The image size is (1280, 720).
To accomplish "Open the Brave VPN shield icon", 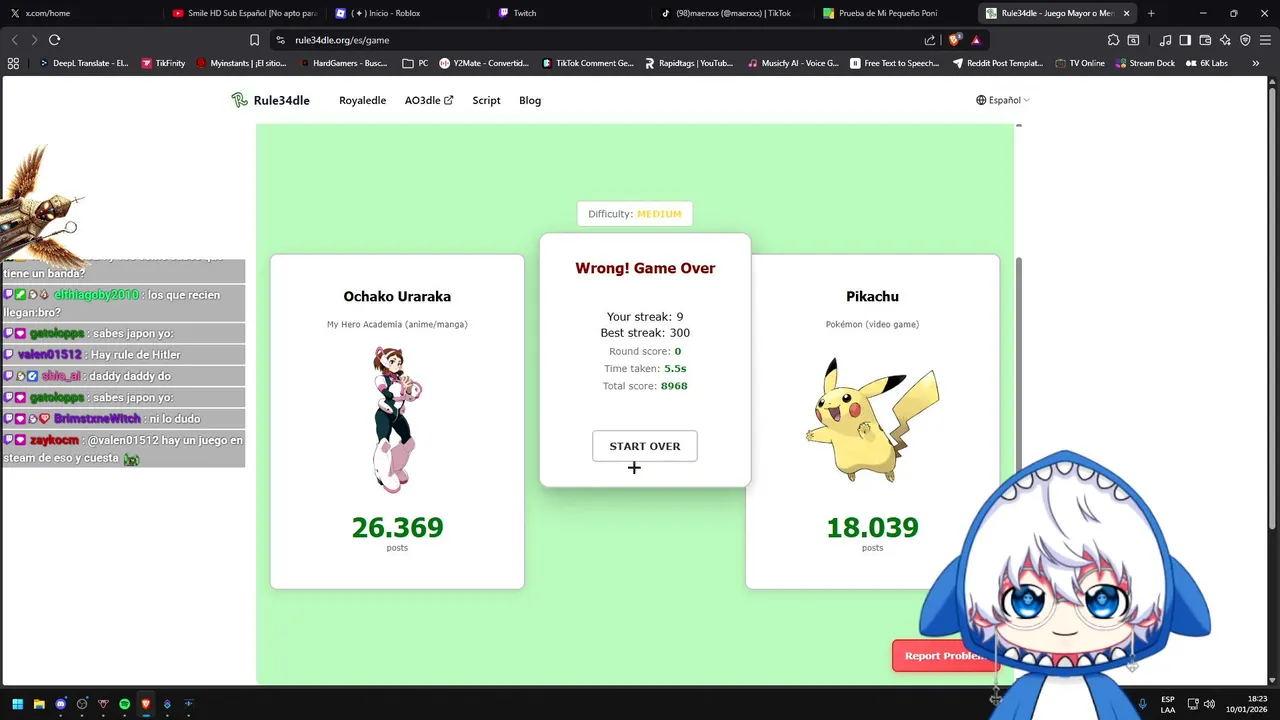I will click(1245, 40).
